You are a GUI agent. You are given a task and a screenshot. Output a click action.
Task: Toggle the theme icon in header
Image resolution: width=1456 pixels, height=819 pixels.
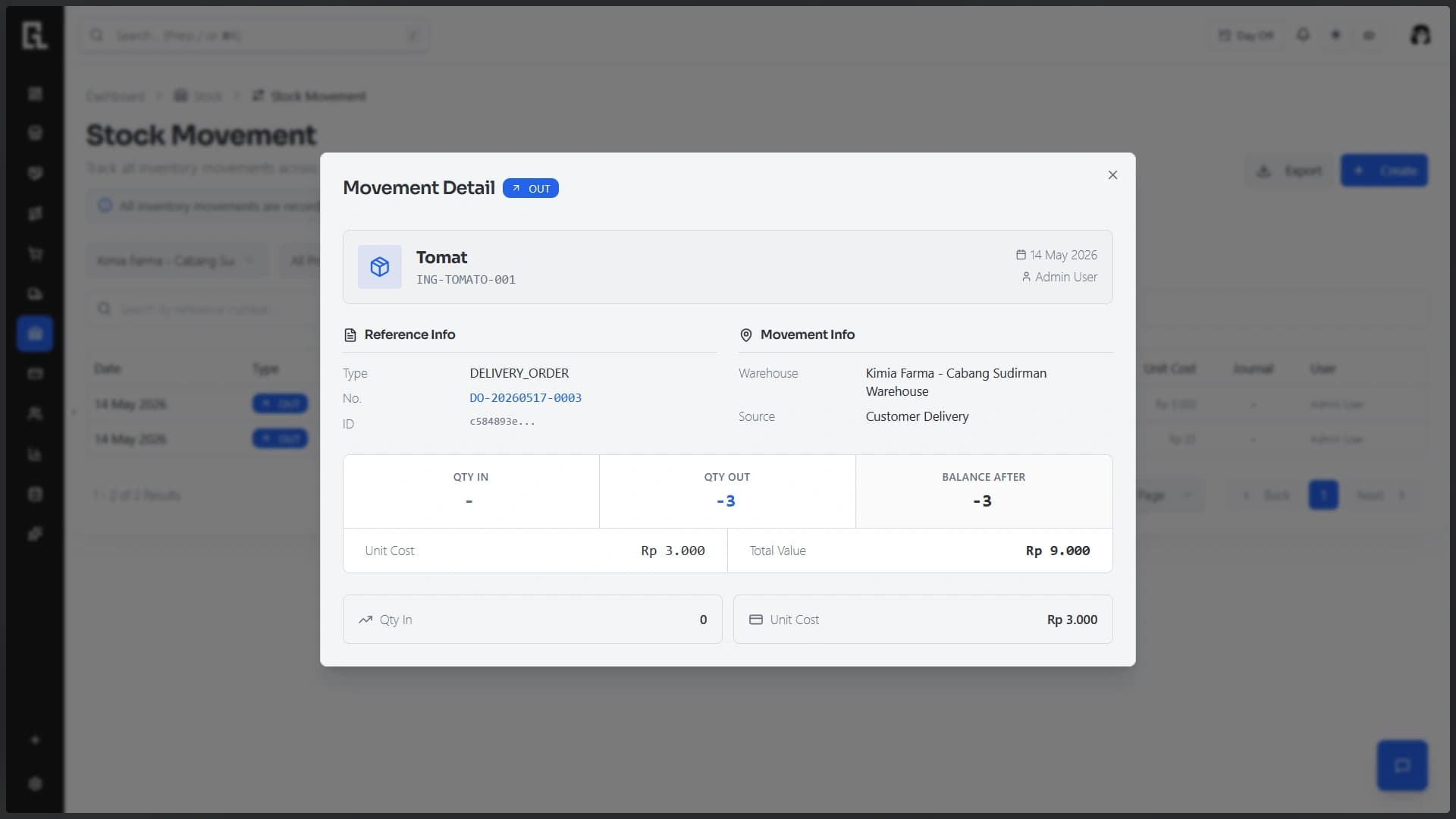1336,35
